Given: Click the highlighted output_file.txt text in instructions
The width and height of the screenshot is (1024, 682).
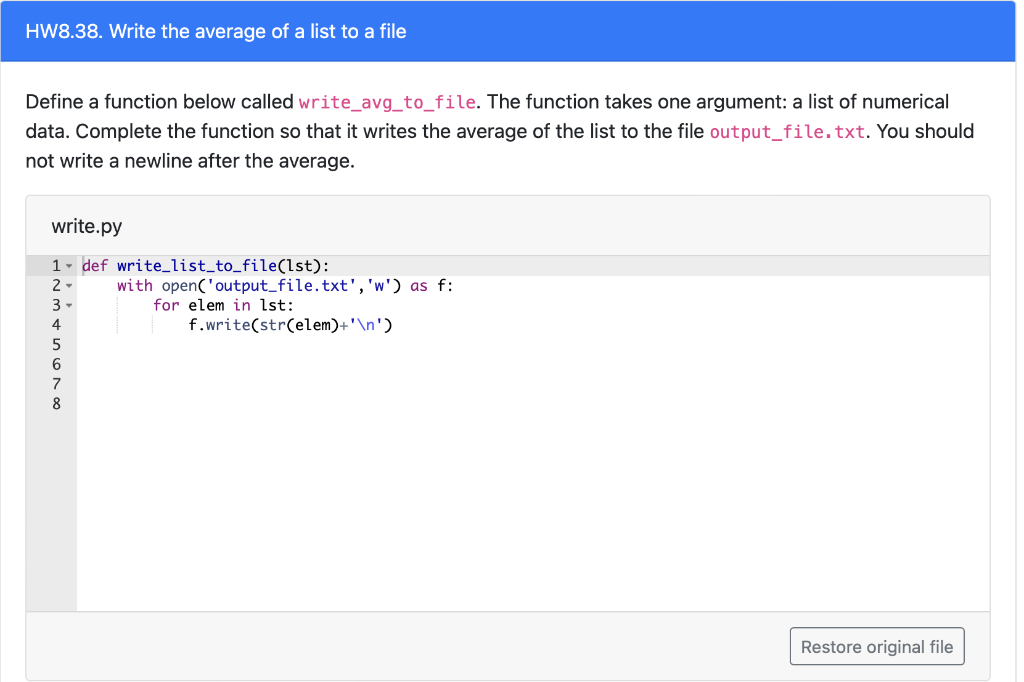Looking at the screenshot, I should [786, 131].
